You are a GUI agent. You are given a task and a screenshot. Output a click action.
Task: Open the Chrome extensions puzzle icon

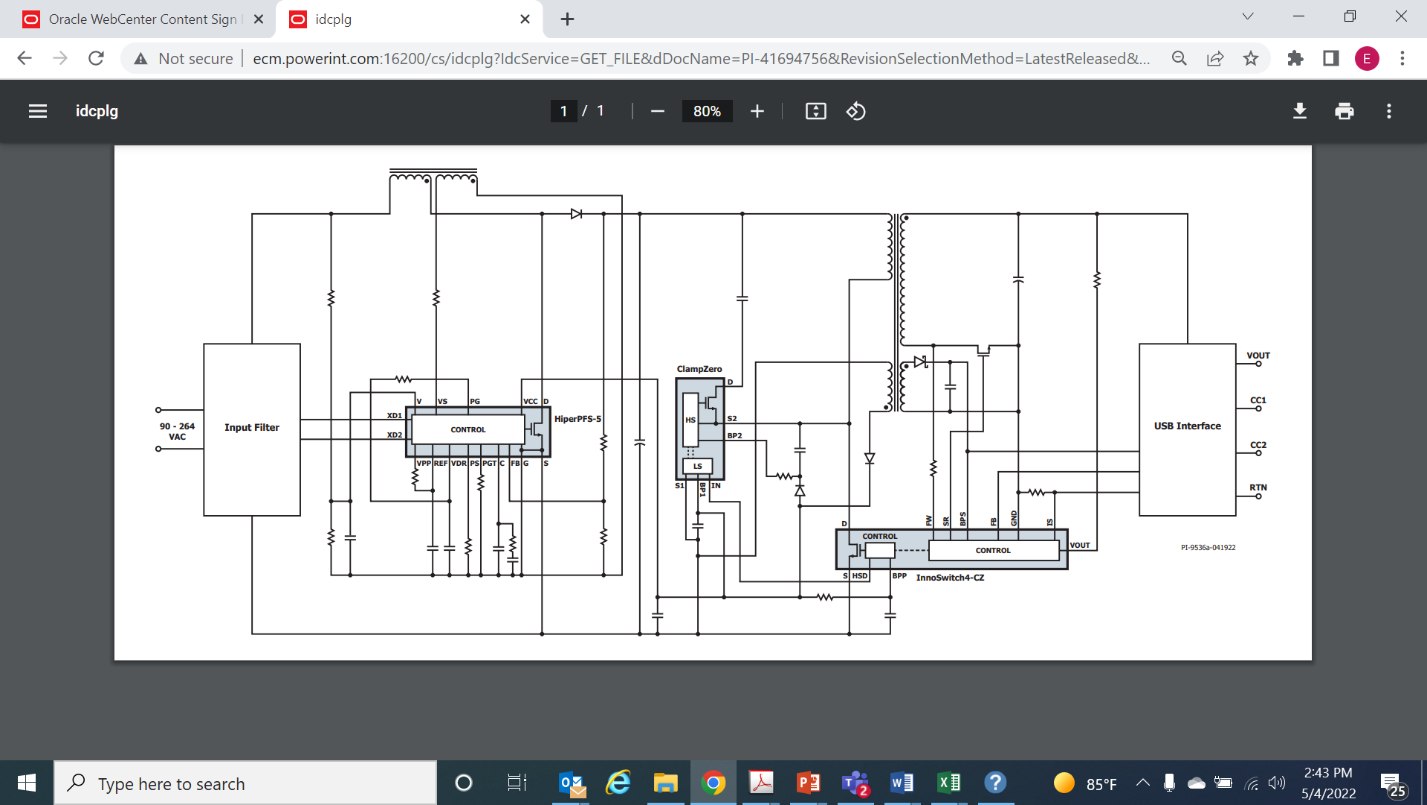(x=1296, y=58)
